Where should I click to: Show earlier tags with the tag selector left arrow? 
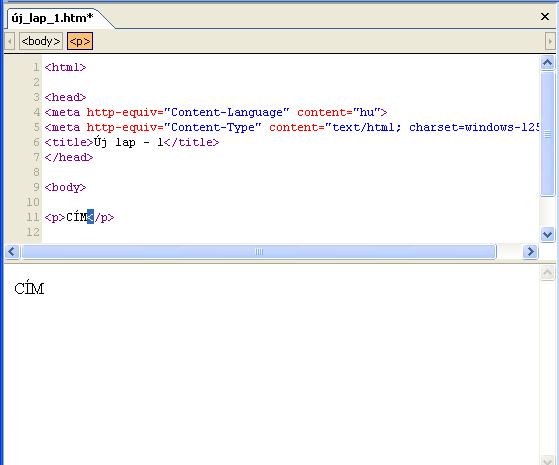(10, 41)
